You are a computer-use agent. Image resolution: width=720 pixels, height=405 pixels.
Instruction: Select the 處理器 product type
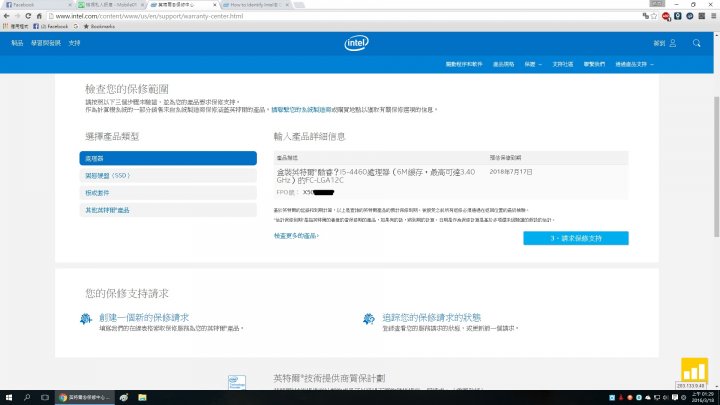click(x=168, y=158)
